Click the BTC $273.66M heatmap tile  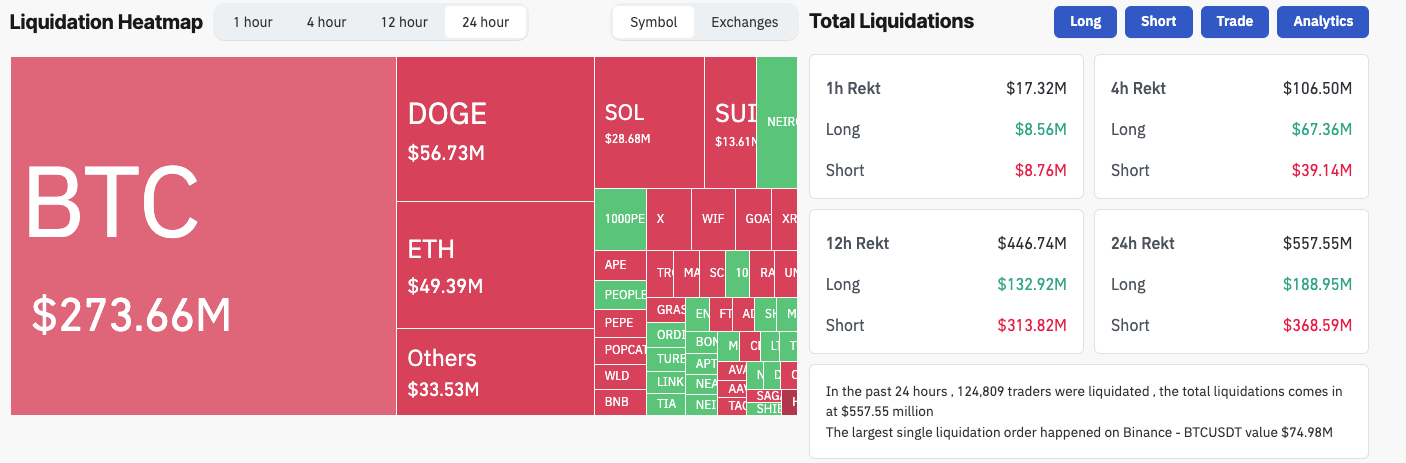pyautogui.click(x=204, y=236)
